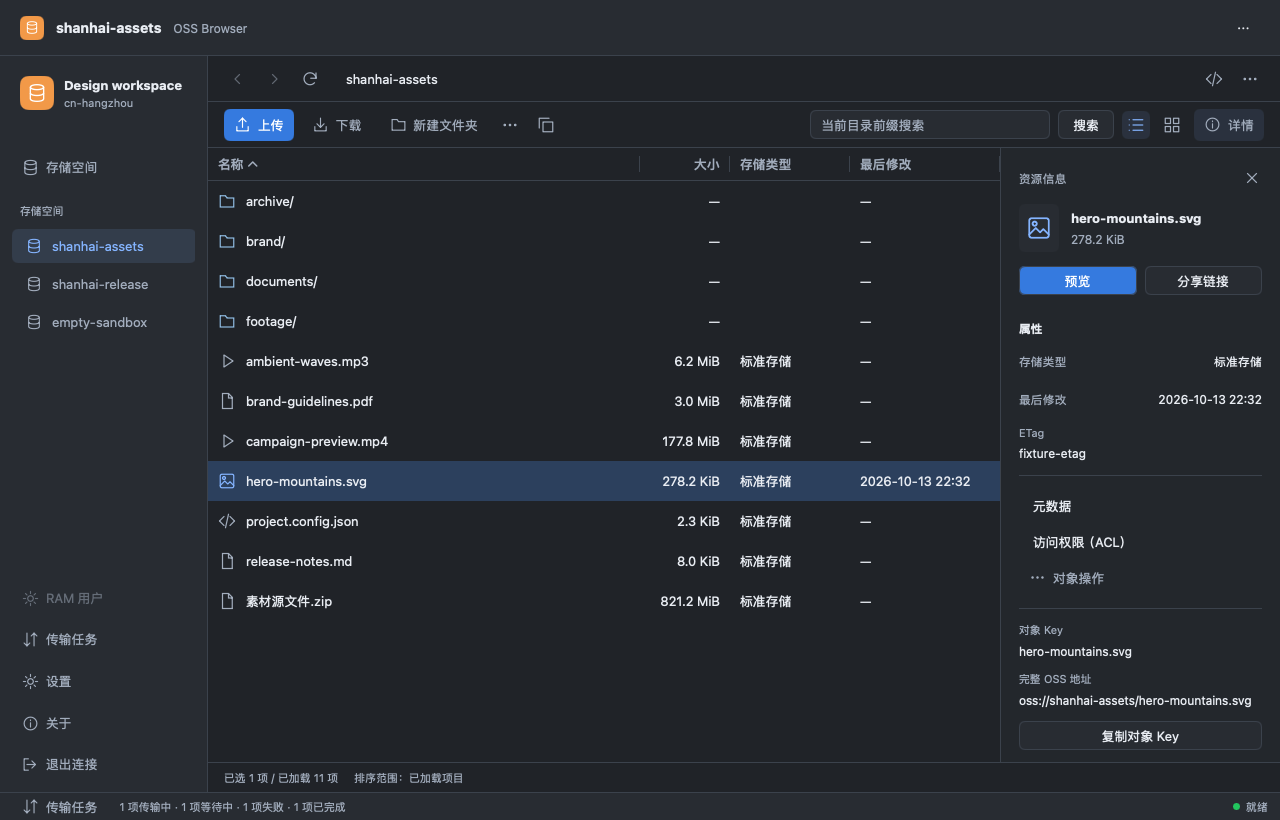Go forward with the right arrow

[x=274, y=79]
